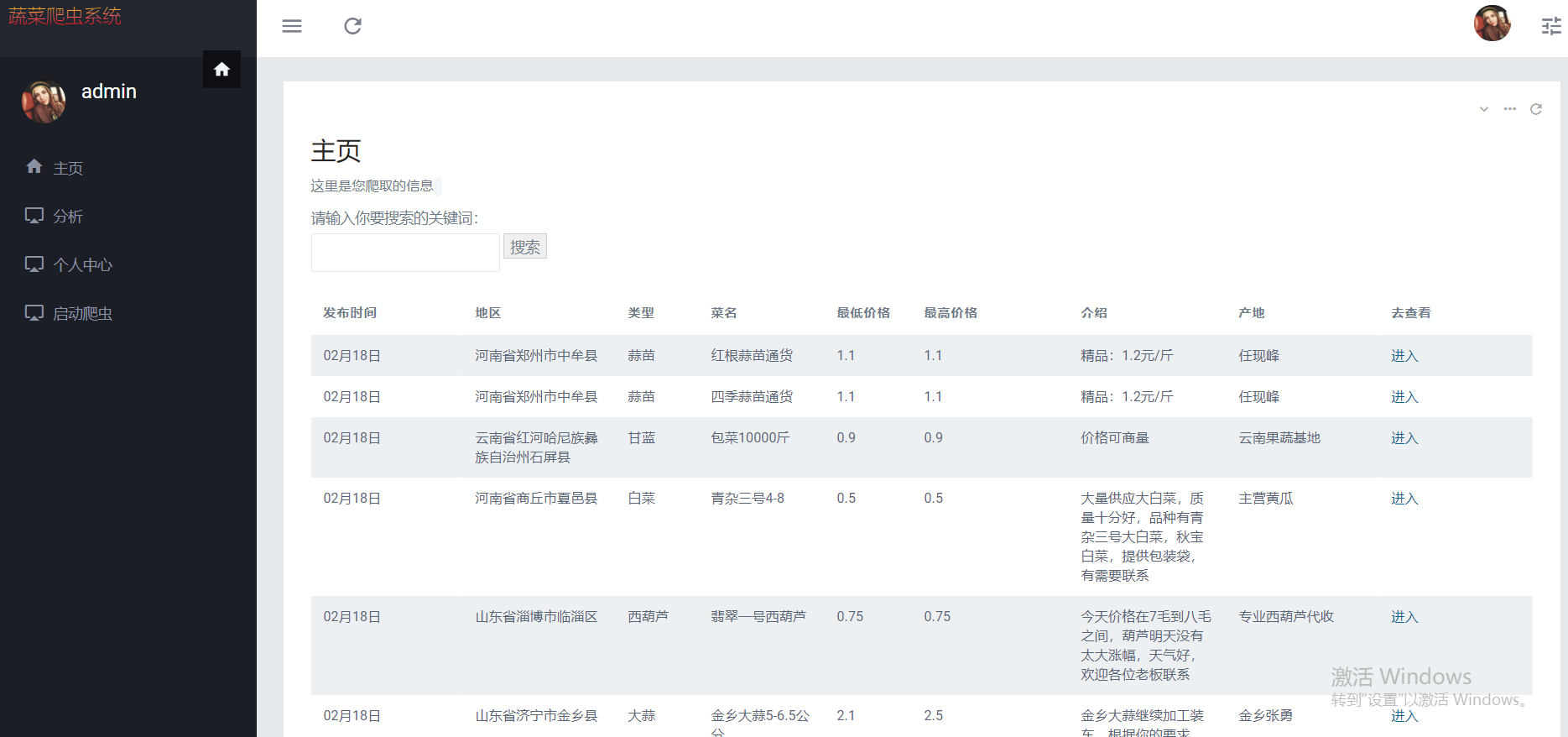Click the 地区 column header
This screenshot has width=1568, height=737.
pyautogui.click(x=488, y=313)
